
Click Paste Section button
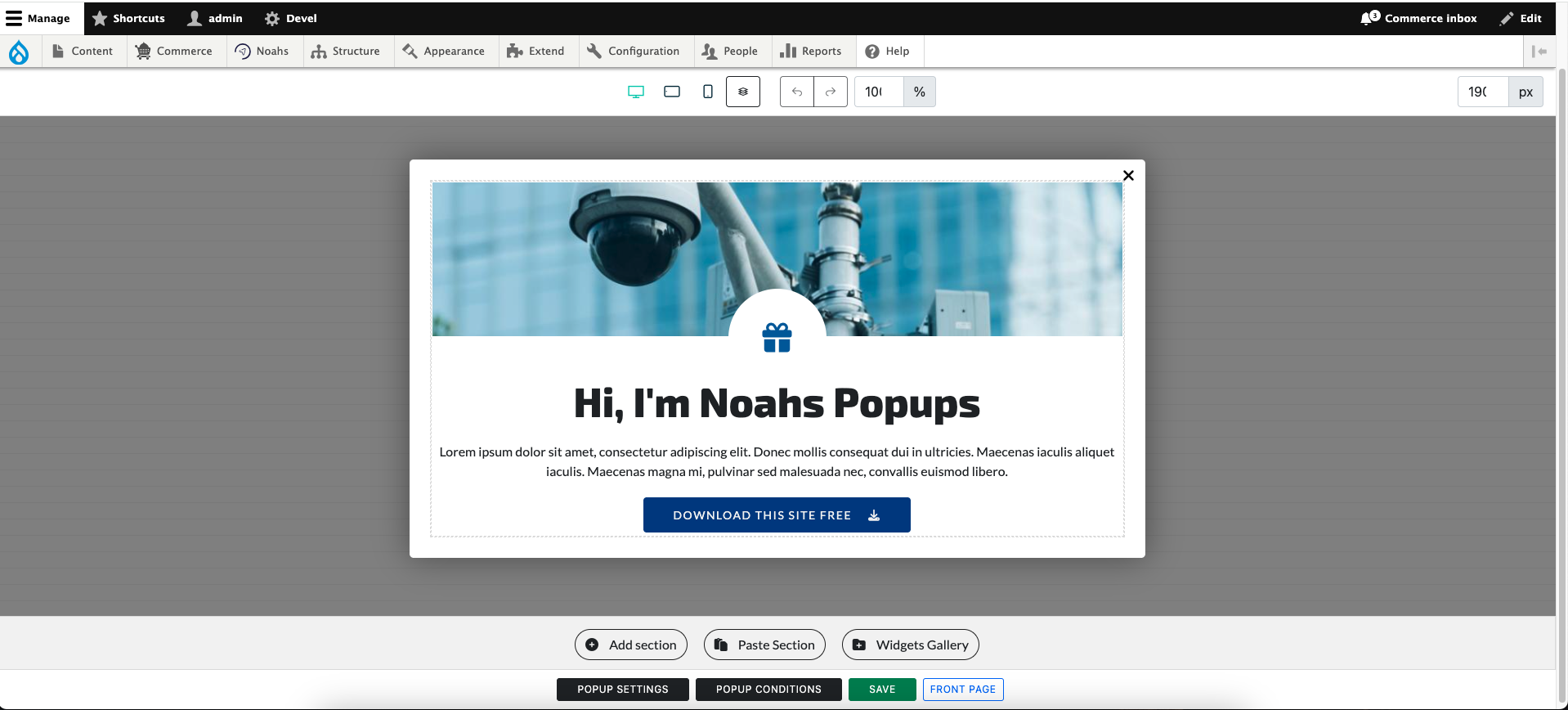[764, 645]
